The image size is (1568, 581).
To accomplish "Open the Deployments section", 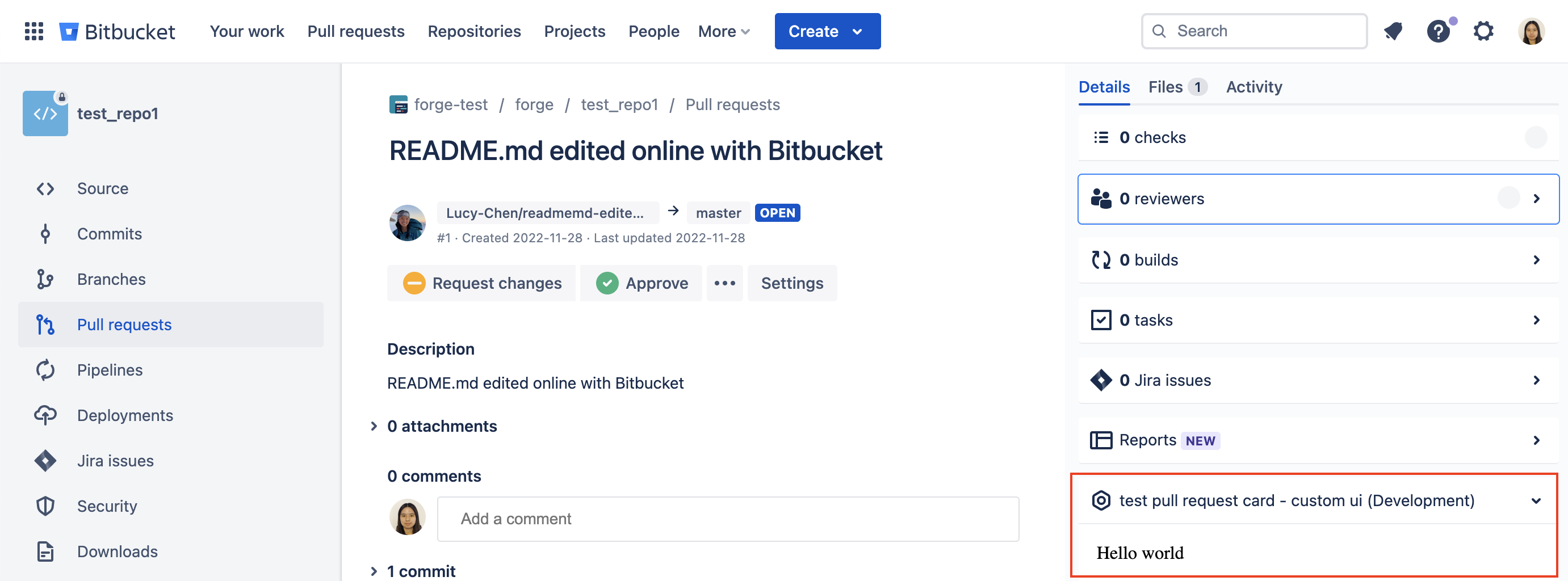I will (125, 415).
